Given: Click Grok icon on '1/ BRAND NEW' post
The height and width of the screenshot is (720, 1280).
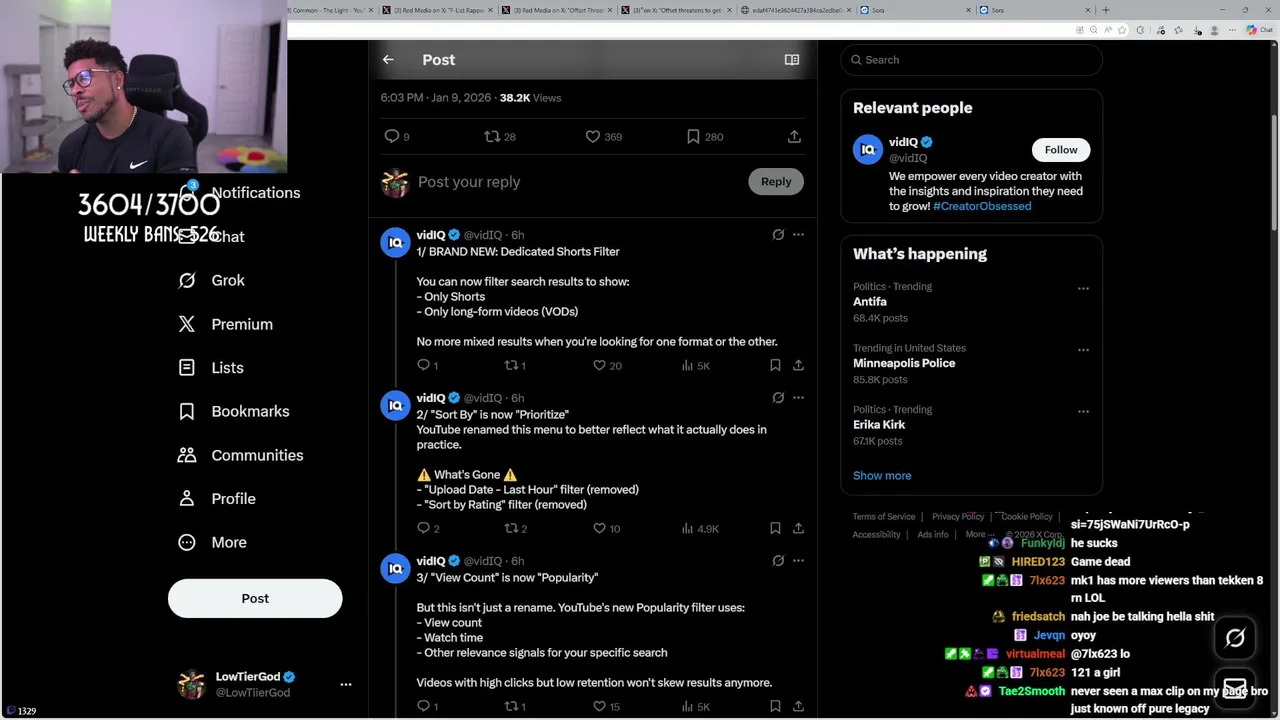Looking at the screenshot, I should point(778,235).
